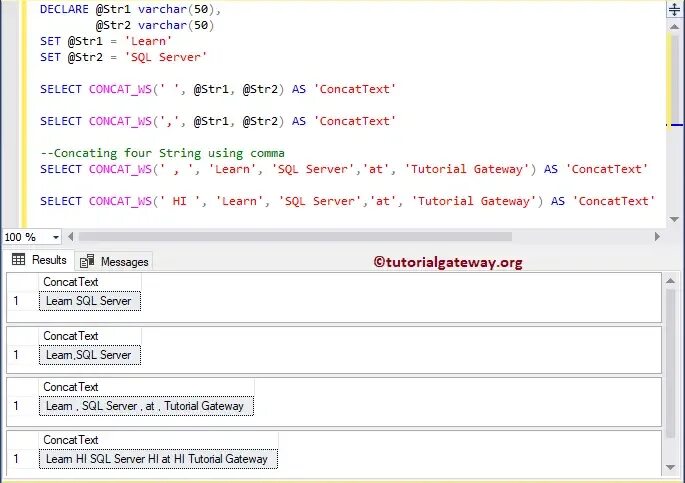Switch to the Results tab
The image size is (685, 483).
click(39, 260)
